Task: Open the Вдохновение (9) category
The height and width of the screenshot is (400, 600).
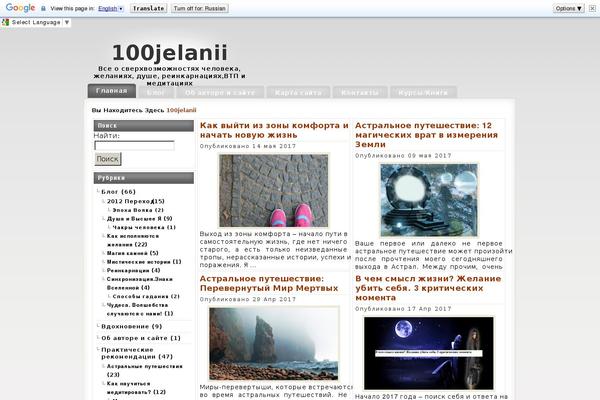Action: click(x=131, y=327)
